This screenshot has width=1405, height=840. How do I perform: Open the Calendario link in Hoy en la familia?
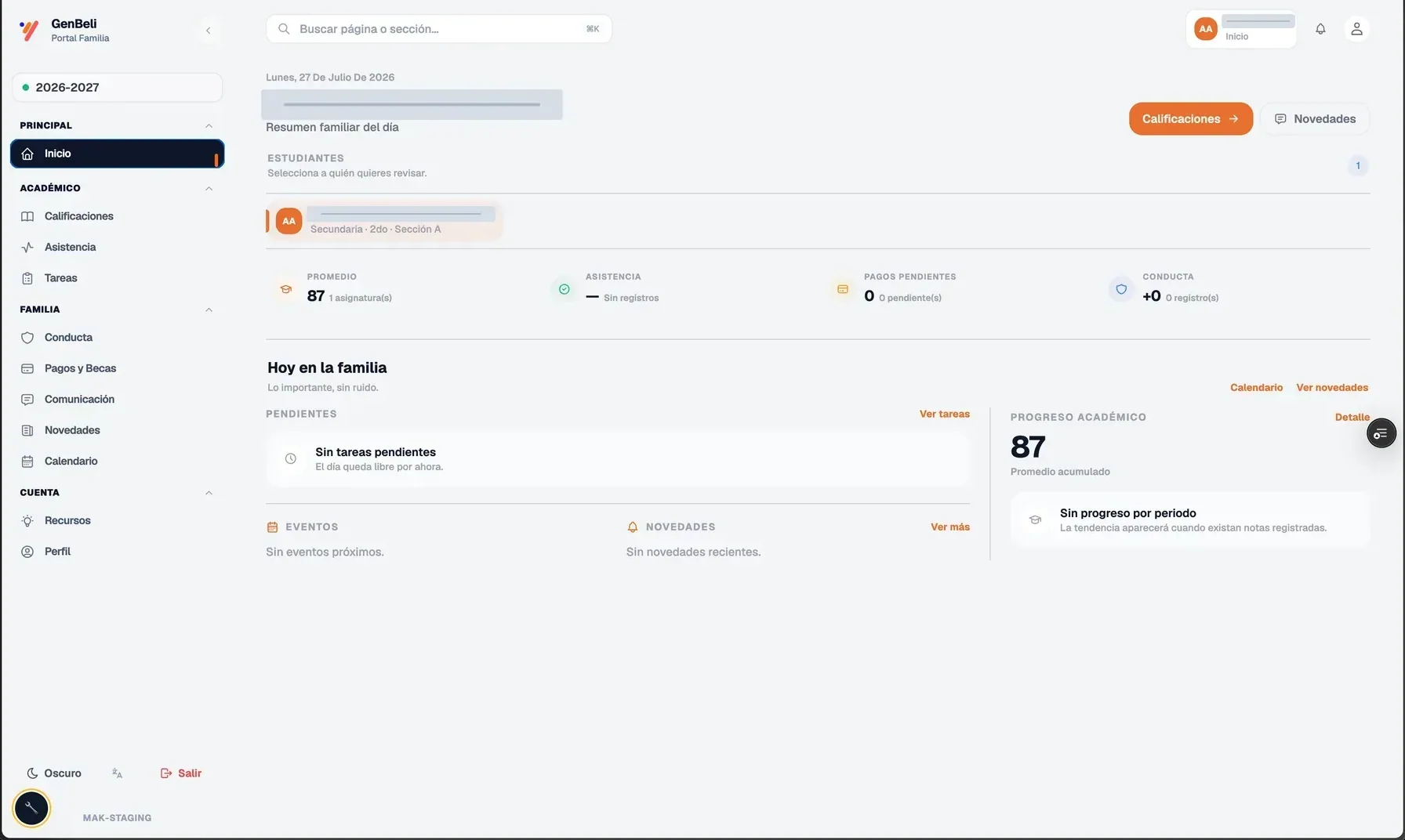(x=1256, y=388)
